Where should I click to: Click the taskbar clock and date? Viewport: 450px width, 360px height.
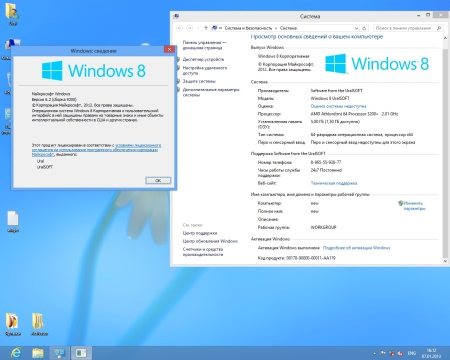pos(431,353)
